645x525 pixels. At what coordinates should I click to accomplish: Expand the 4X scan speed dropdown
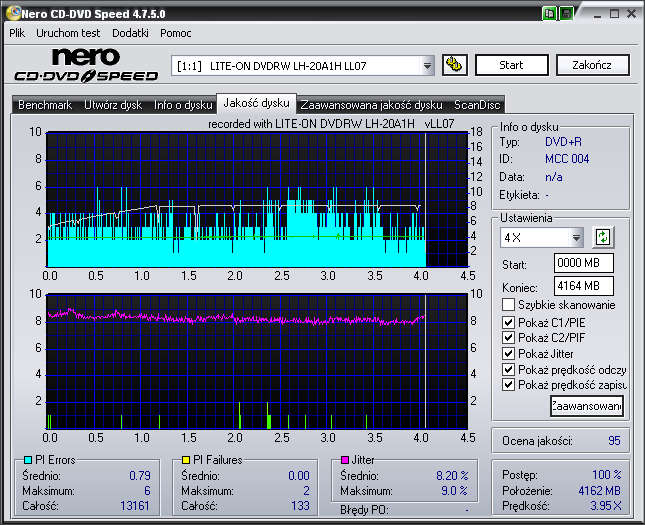point(576,238)
